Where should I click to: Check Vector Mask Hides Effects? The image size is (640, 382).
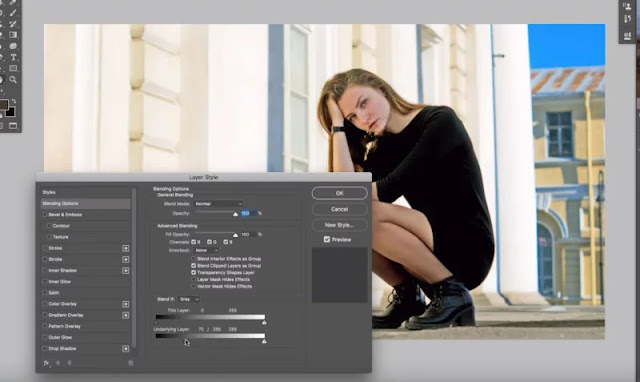[x=194, y=286]
